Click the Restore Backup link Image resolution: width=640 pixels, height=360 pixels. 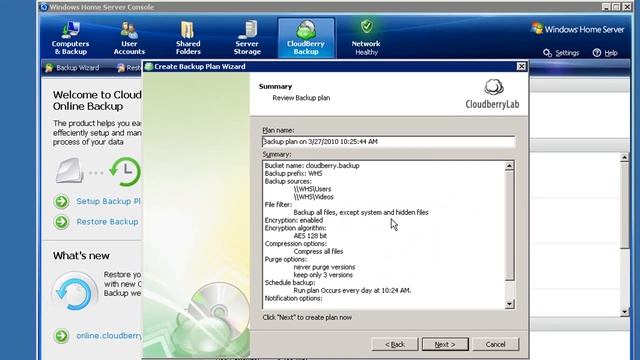107,222
